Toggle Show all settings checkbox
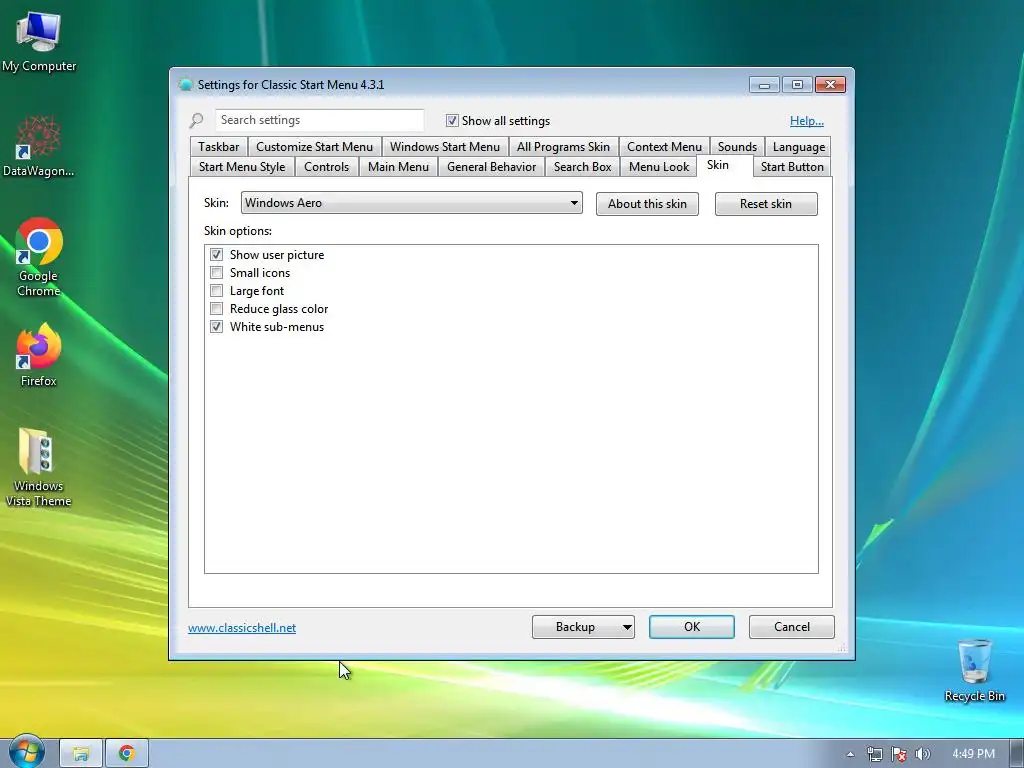Screen dimensions: 1024x768 [452, 120]
